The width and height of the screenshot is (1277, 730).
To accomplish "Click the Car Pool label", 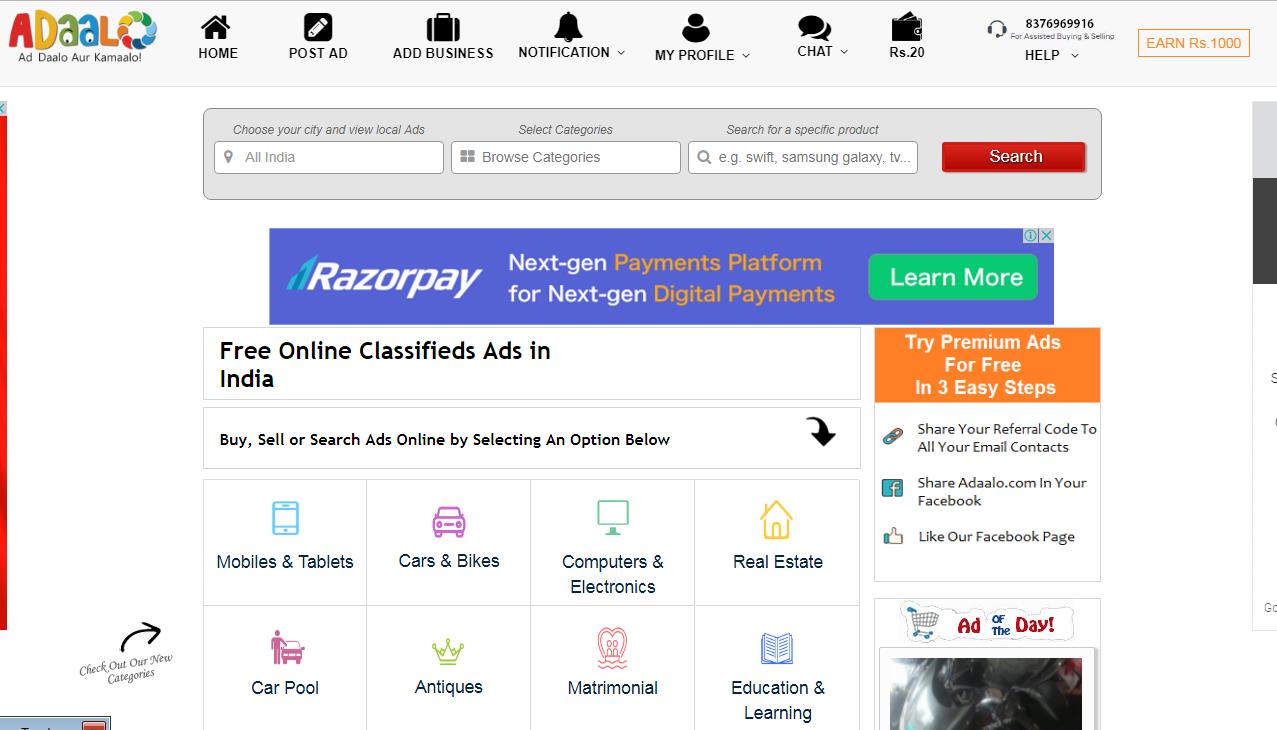I will [285, 688].
